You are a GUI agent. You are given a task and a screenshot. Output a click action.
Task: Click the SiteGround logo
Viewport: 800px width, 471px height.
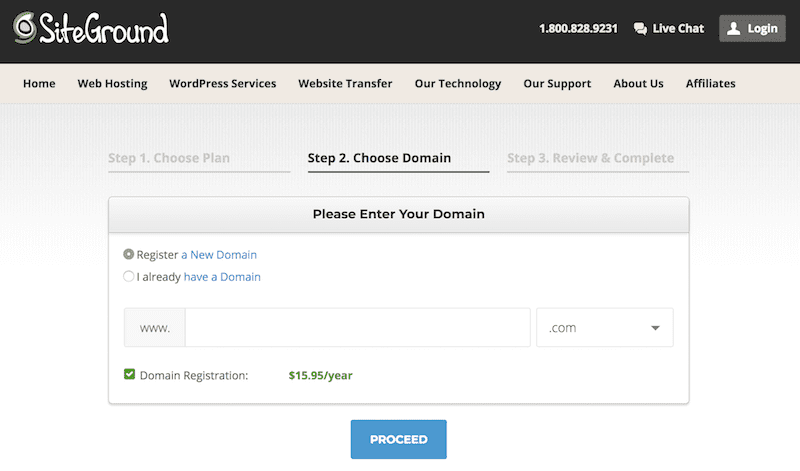(91, 29)
